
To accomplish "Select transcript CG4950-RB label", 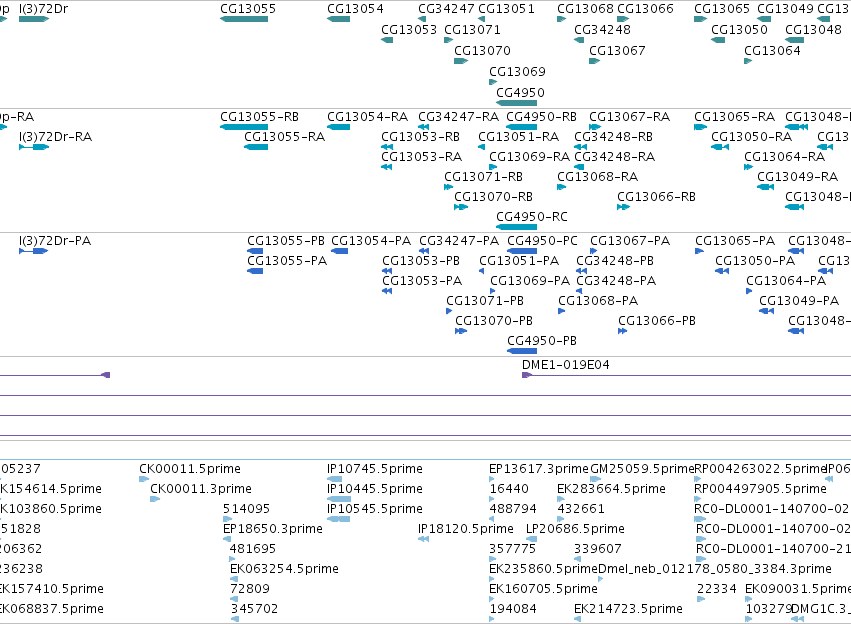I will [541, 117].
